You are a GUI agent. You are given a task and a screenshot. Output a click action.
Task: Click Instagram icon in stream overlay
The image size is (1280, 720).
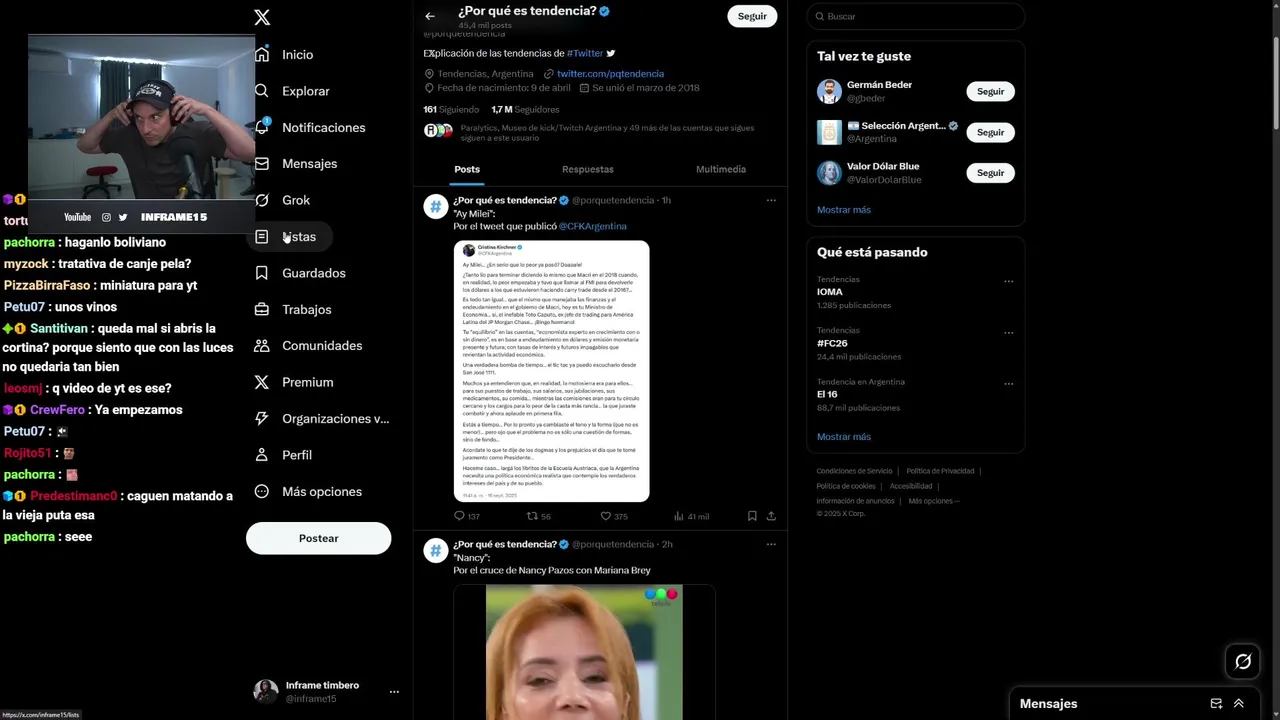click(x=106, y=217)
